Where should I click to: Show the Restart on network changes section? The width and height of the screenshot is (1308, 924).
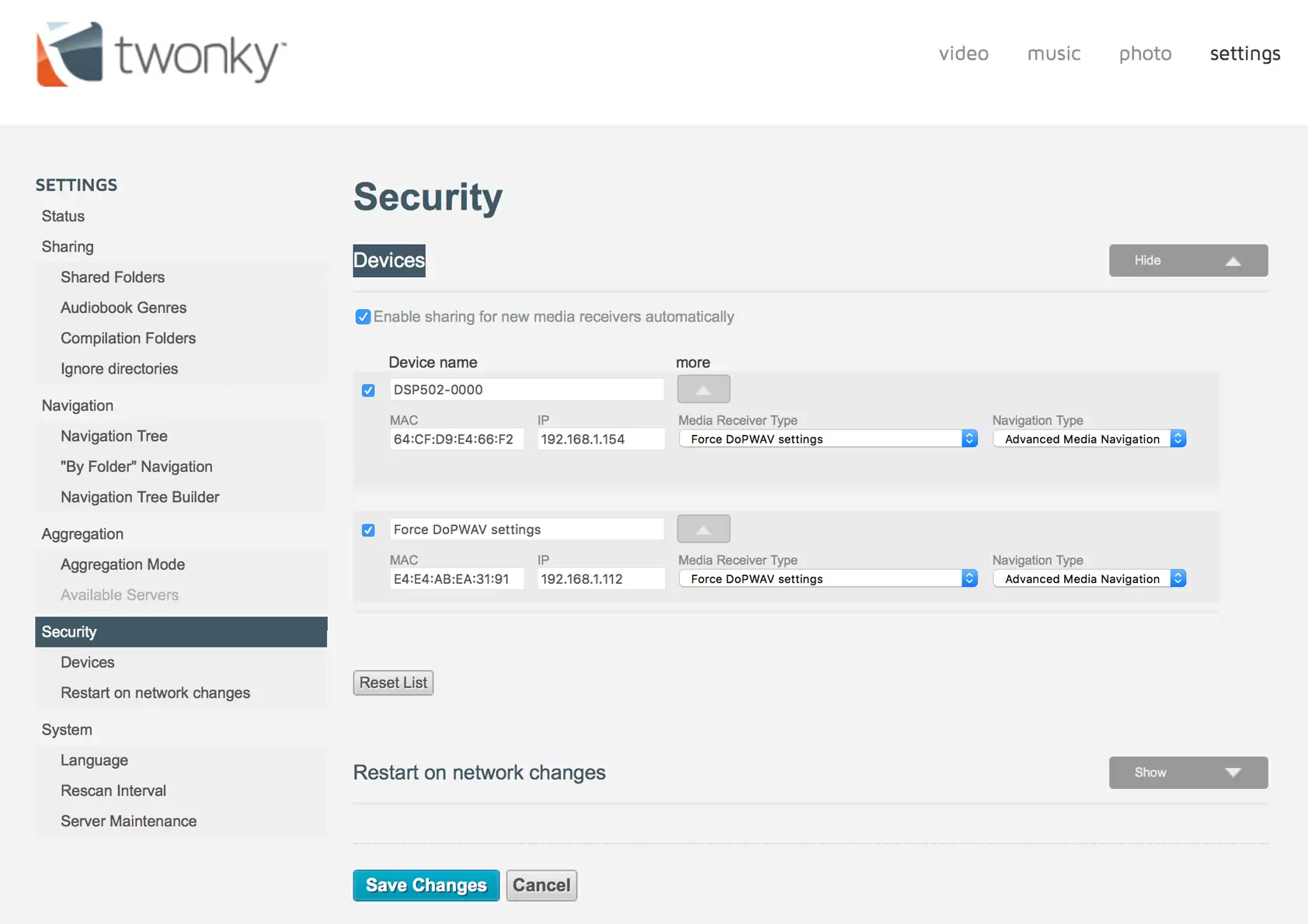[1188, 773]
